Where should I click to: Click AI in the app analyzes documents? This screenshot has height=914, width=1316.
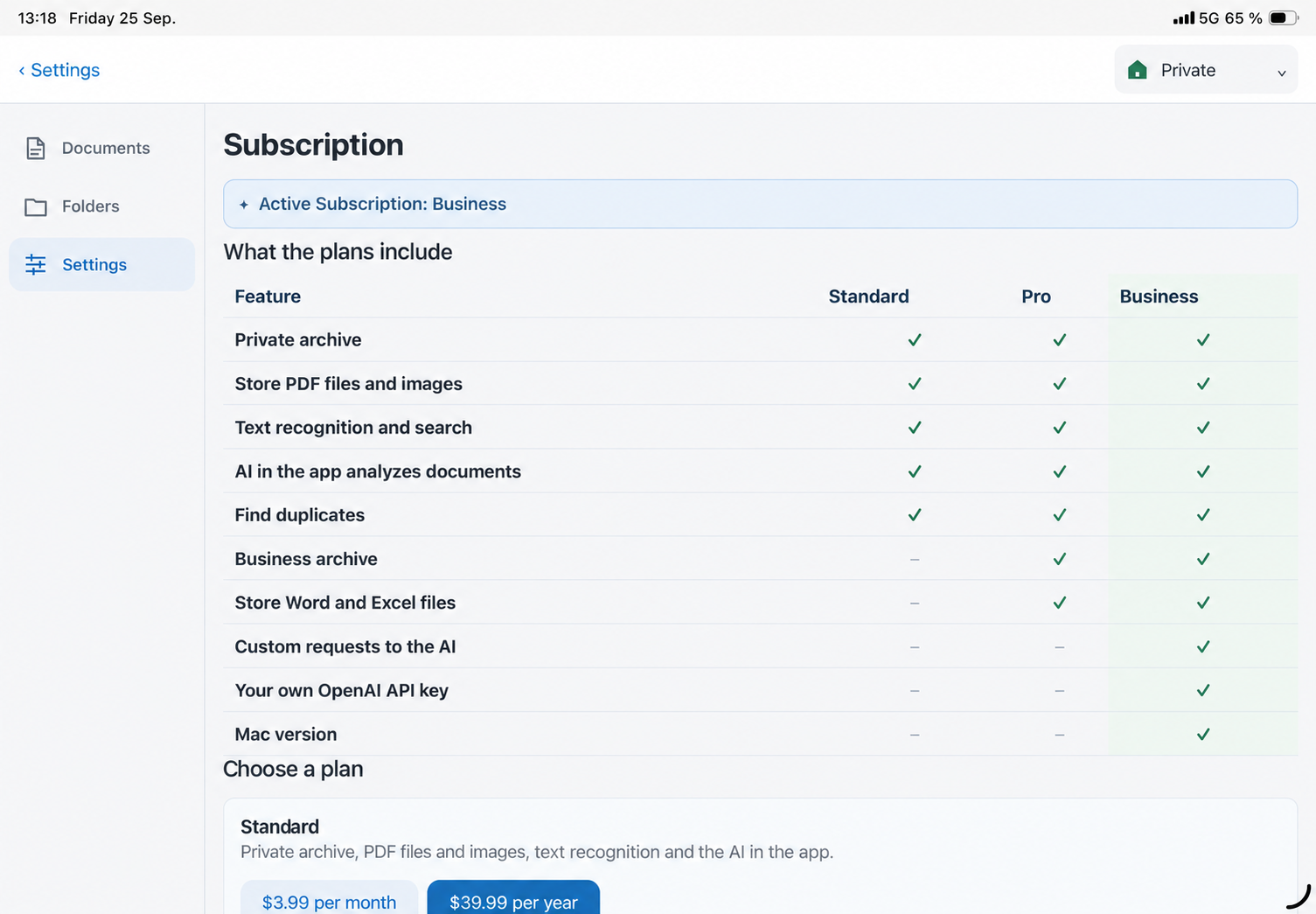click(378, 471)
